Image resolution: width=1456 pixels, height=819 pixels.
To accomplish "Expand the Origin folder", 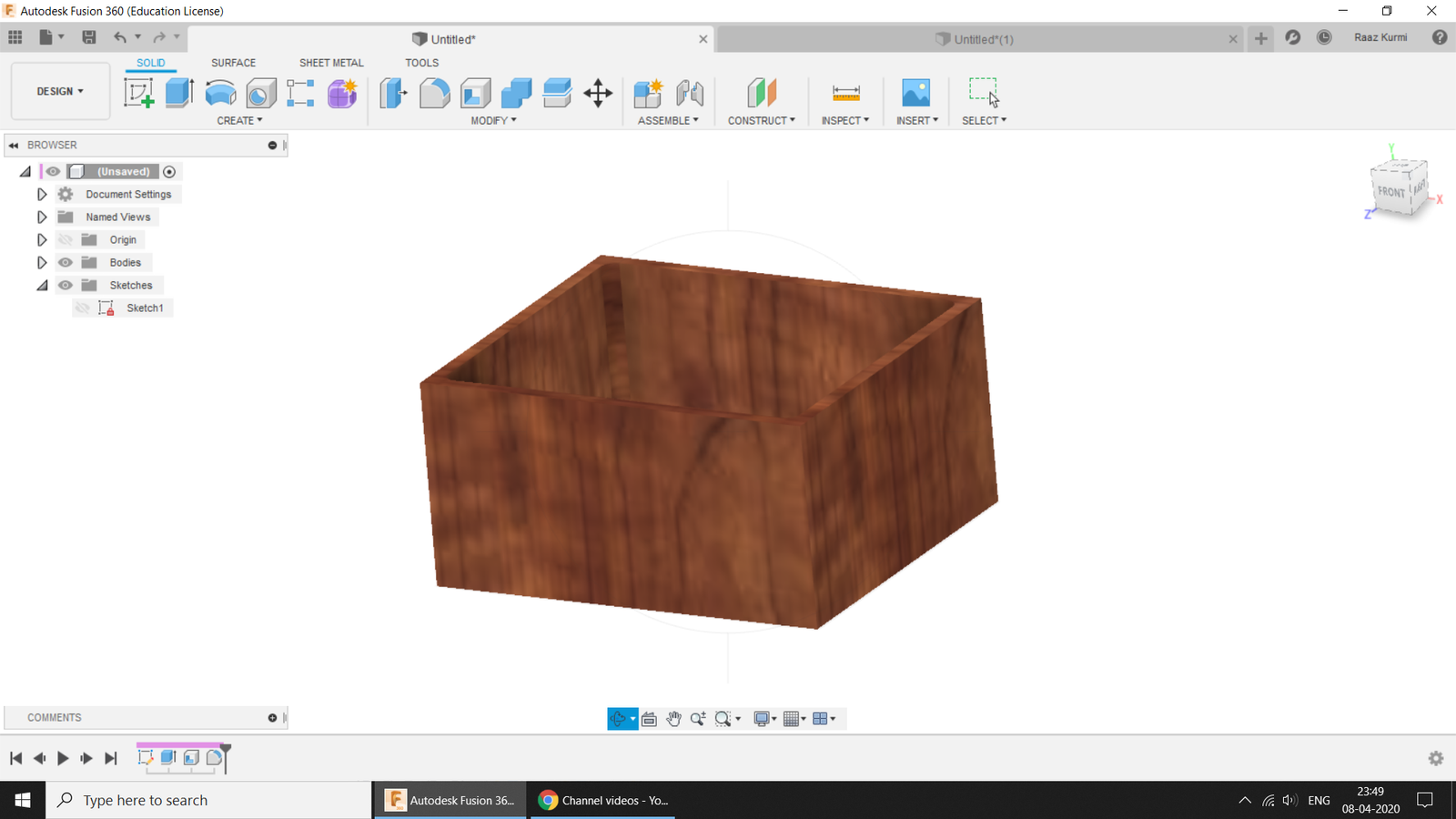I will [42, 239].
